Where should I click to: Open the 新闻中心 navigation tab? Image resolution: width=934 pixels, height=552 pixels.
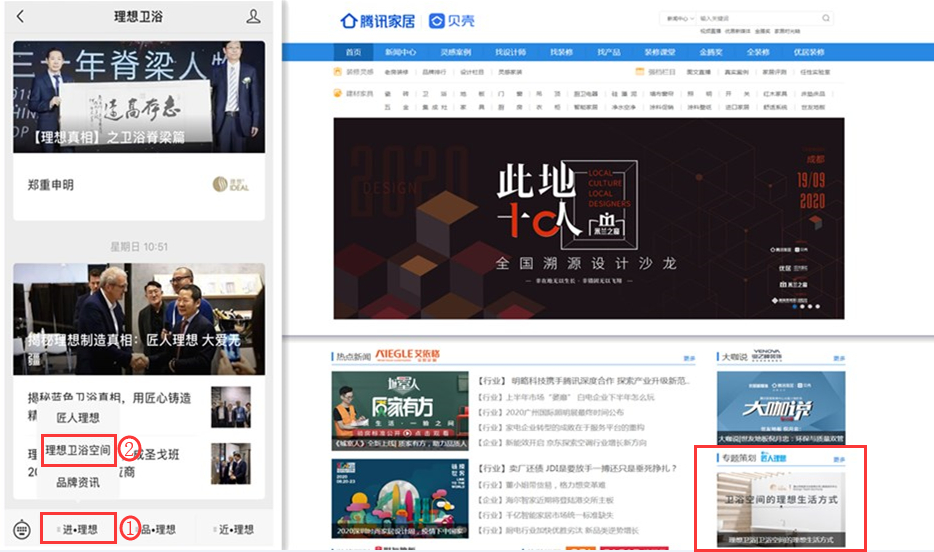tap(400, 52)
